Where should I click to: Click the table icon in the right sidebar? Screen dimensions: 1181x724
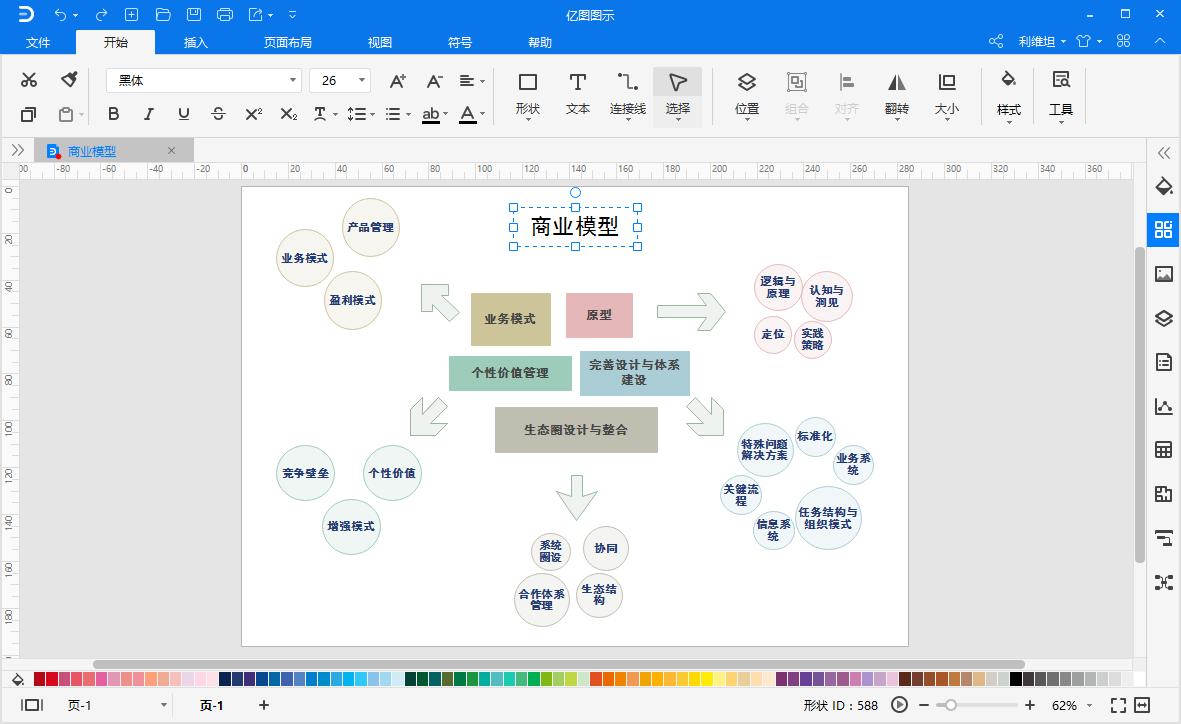click(1163, 449)
